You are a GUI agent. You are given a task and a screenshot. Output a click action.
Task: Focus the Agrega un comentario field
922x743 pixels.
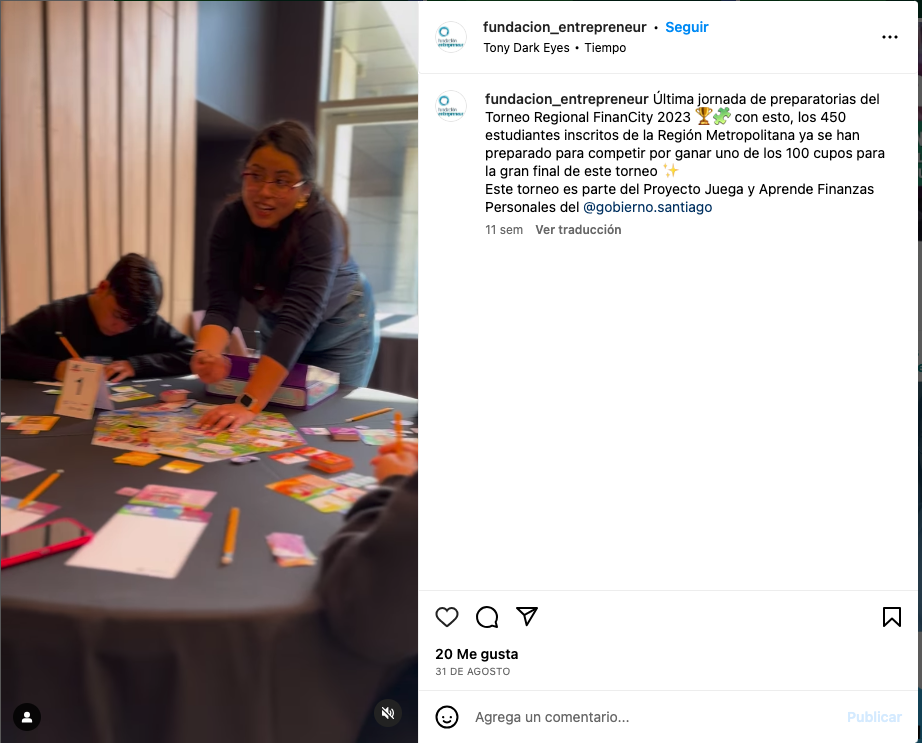pos(656,717)
